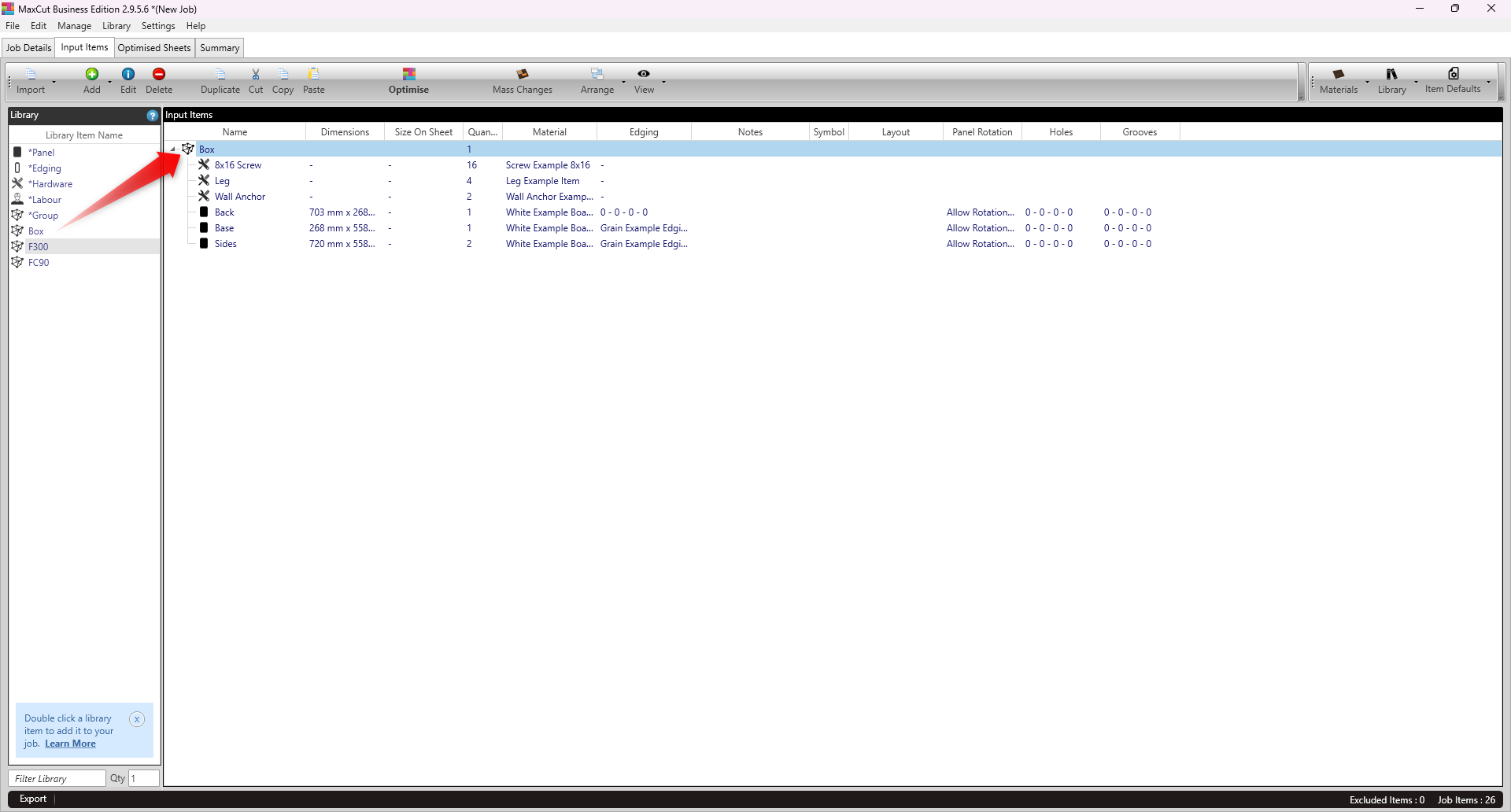Click the help icon in the Library panel header
Image resolution: width=1511 pixels, height=812 pixels.
point(152,116)
